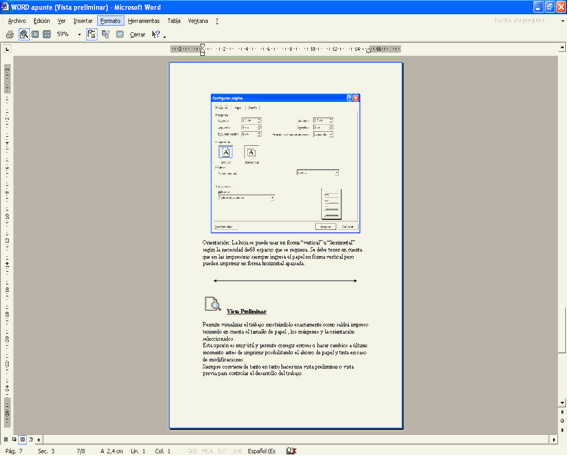
Task: Go to next page double-arrow button
Action: click(562, 430)
